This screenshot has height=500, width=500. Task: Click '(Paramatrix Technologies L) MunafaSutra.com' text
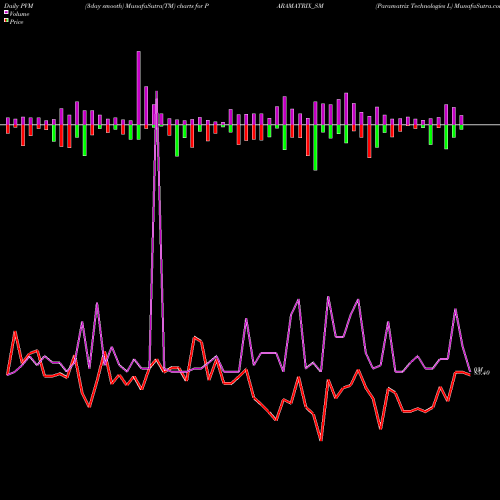click(x=437, y=6)
